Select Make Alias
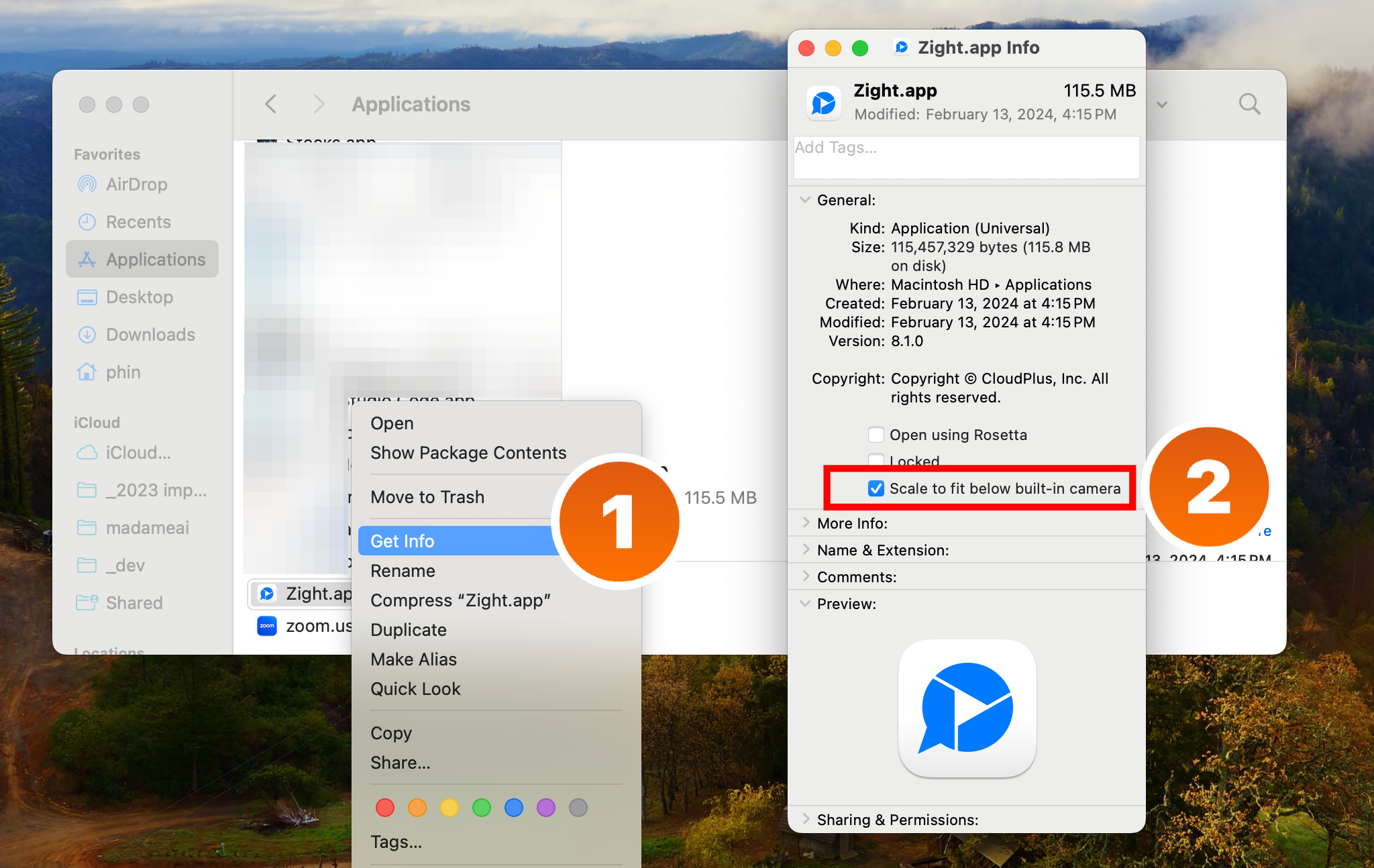This screenshot has width=1374, height=868. pos(413,659)
